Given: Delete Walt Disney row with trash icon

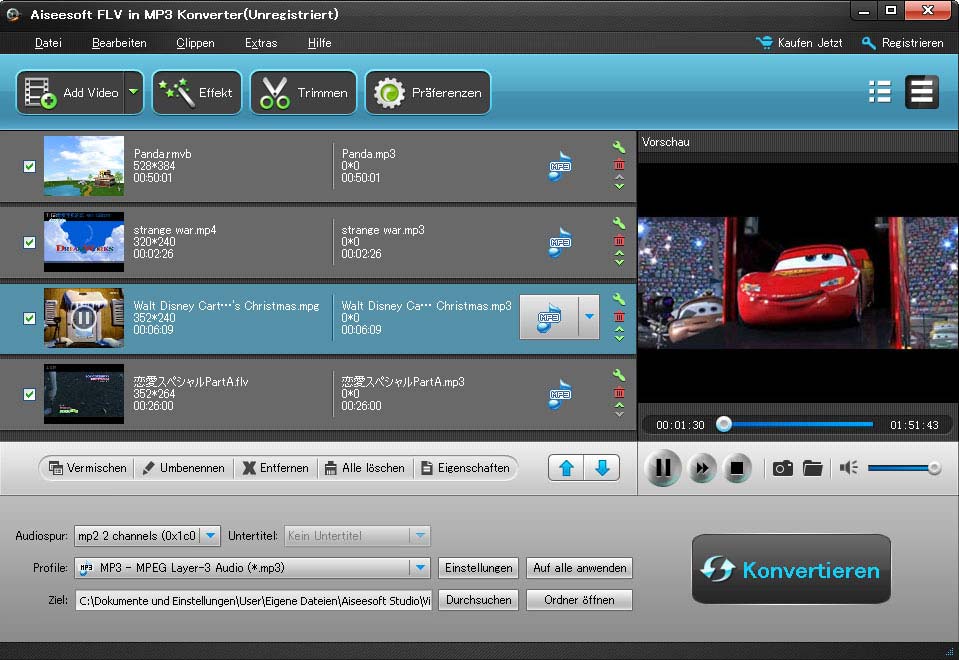Looking at the screenshot, I should click(619, 316).
